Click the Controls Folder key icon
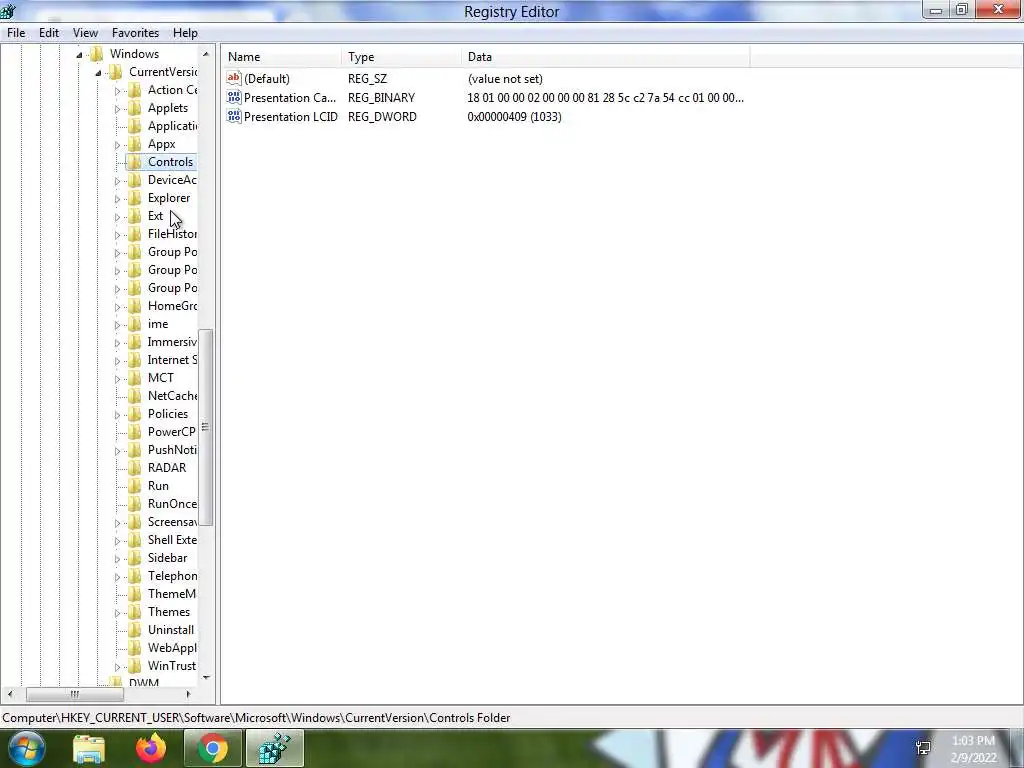The image size is (1024, 768). click(x=135, y=161)
